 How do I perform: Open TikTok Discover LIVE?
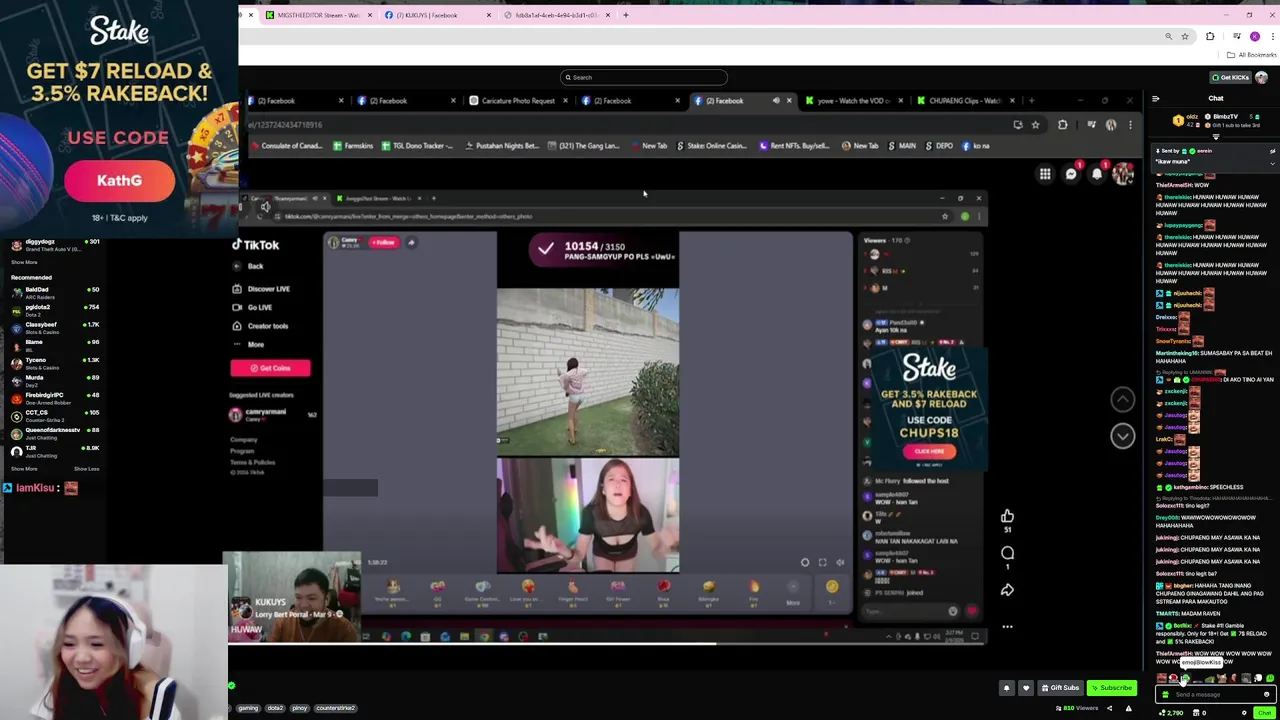pos(262,289)
